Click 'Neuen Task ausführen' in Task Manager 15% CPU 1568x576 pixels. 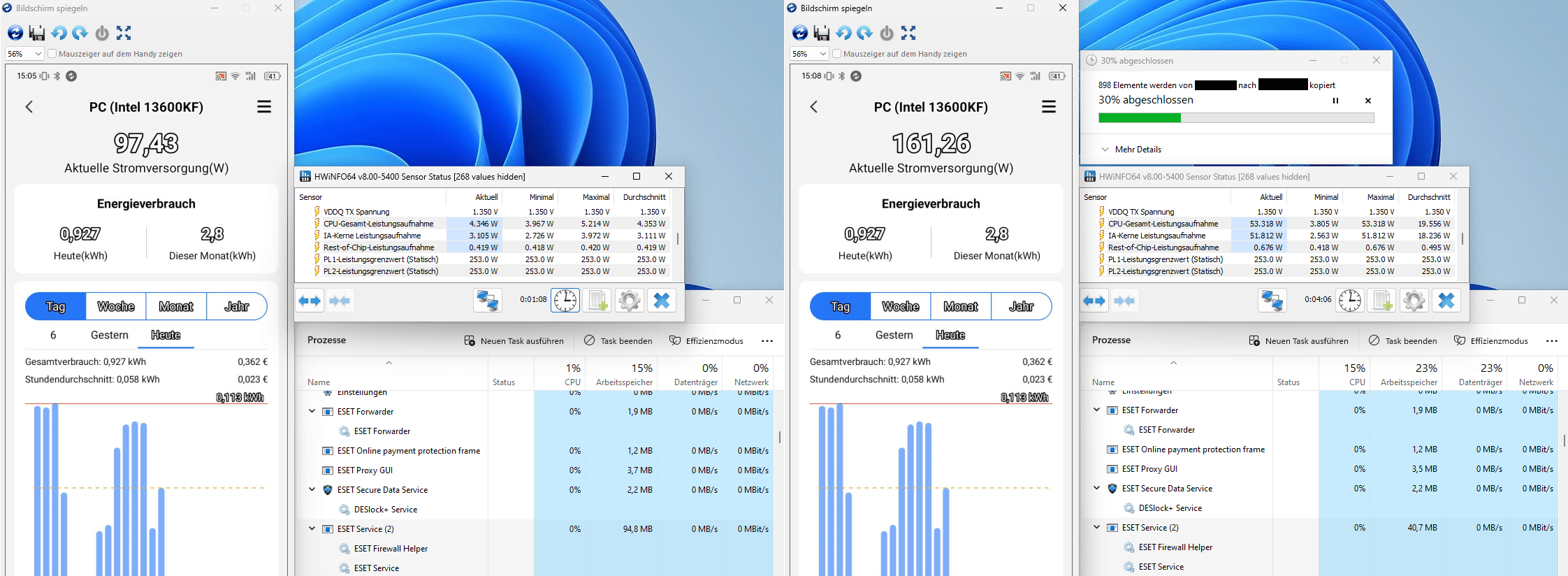tap(1299, 341)
